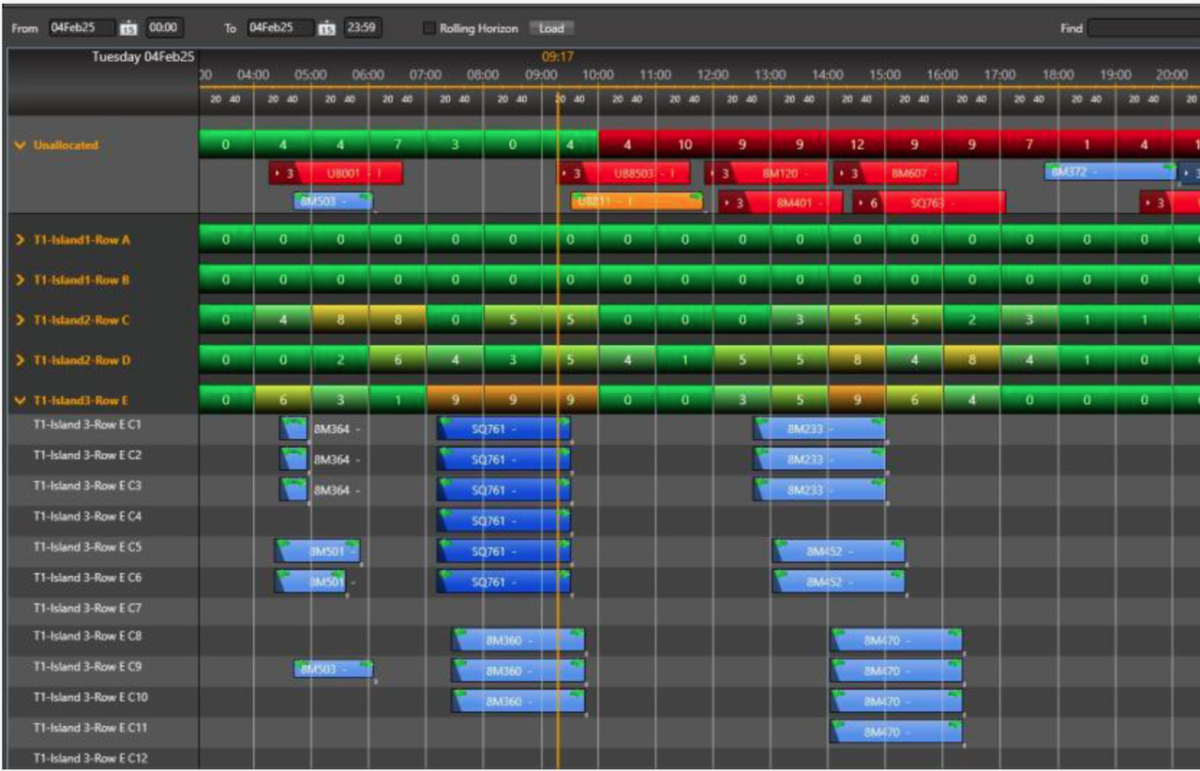Image resolution: width=1200 pixels, height=771 pixels.
Task: Select the 8M501 bar in row E C5
Action: 316,551
